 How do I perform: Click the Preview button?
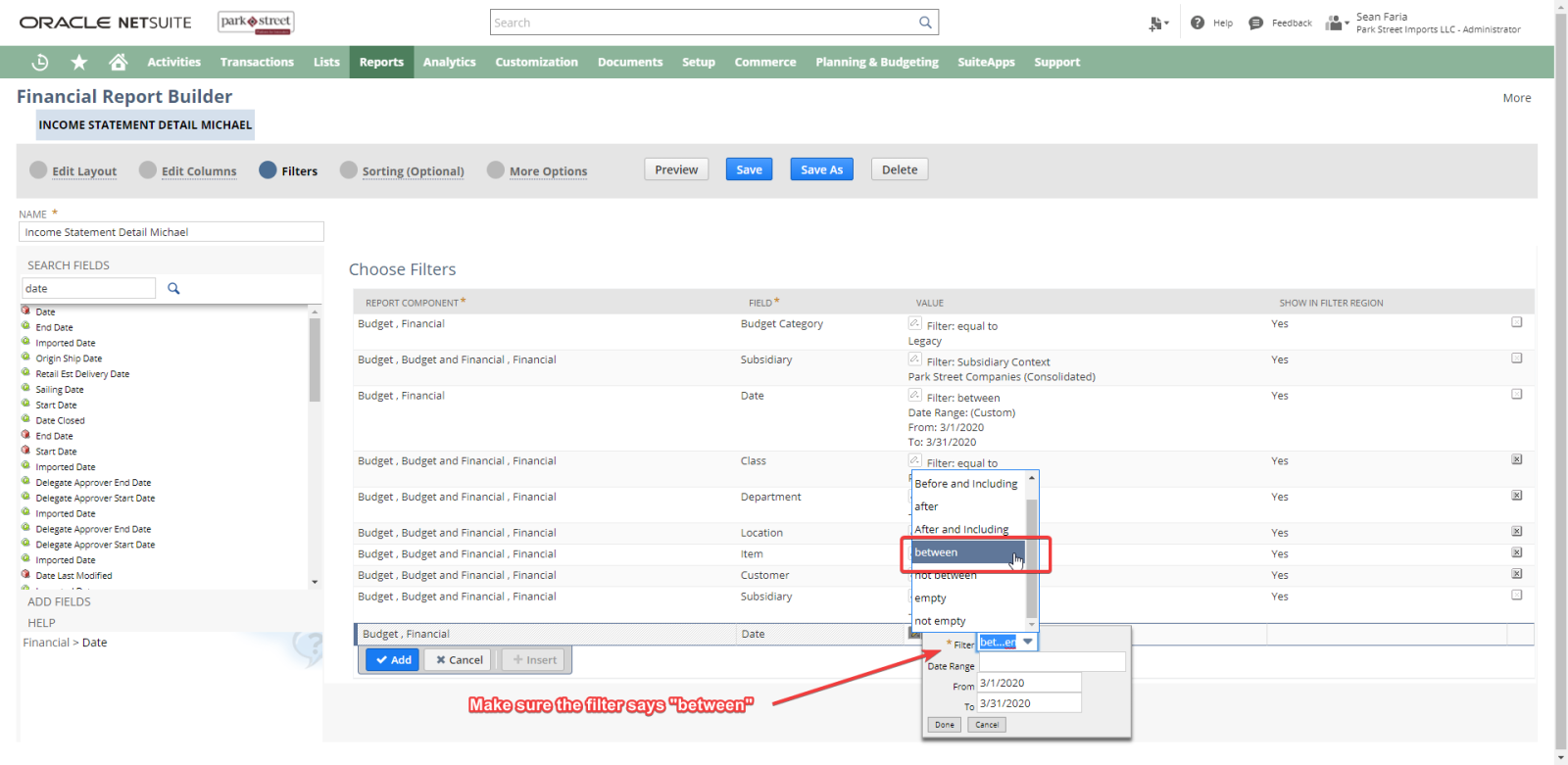[676, 169]
